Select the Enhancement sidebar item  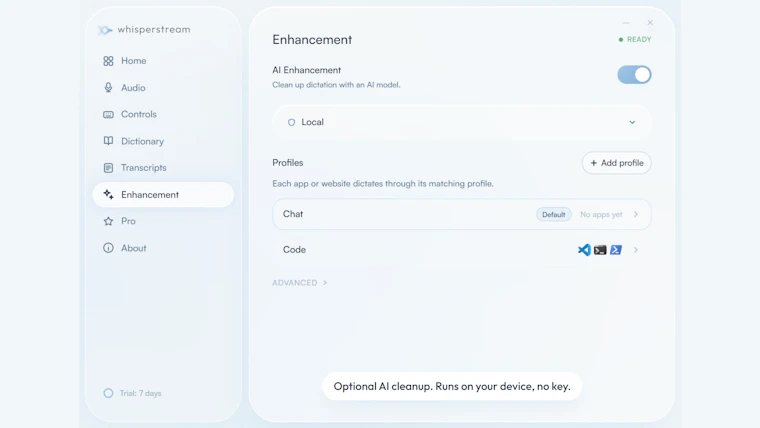click(x=163, y=194)
